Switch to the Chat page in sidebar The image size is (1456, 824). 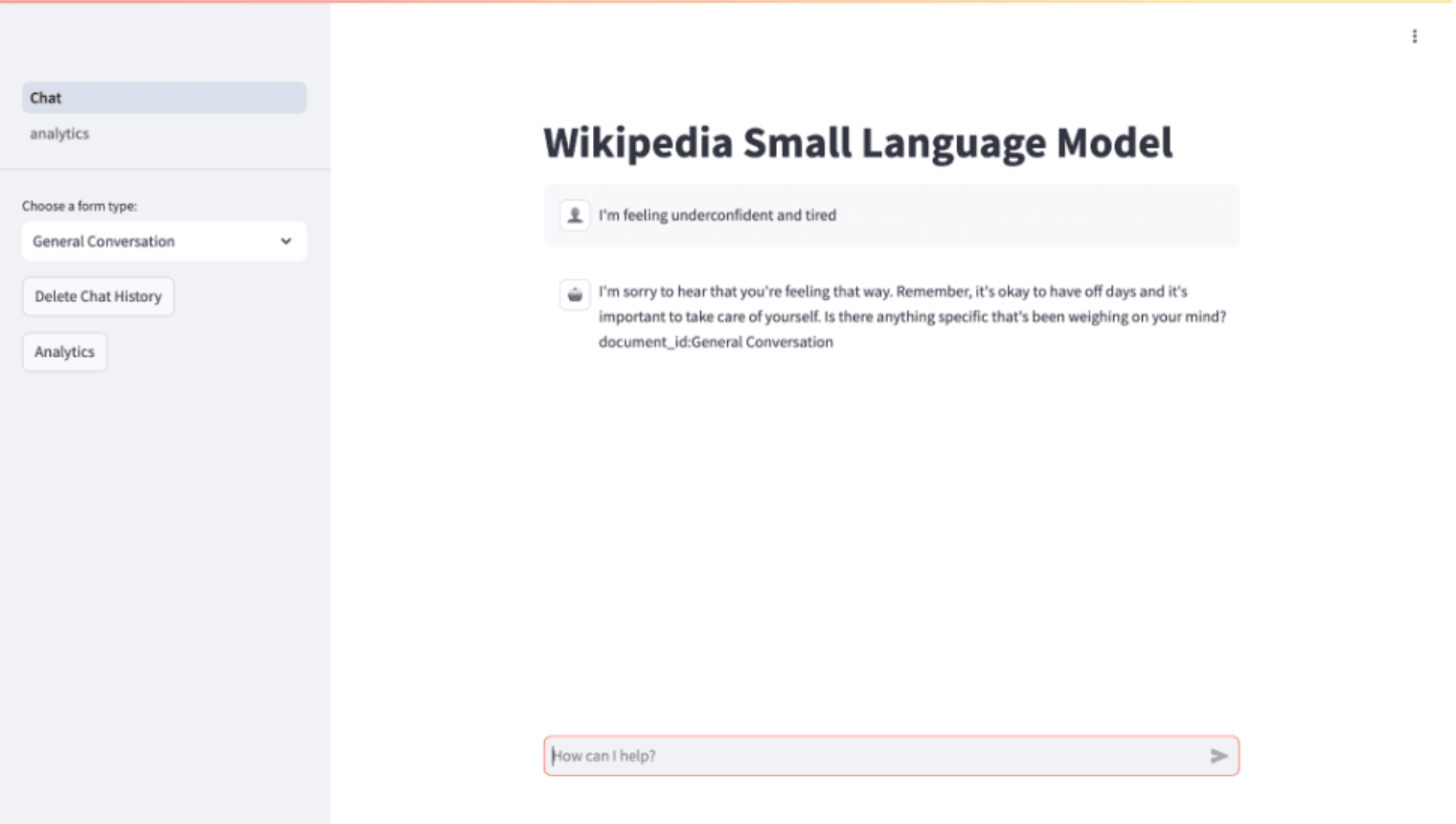164,98
